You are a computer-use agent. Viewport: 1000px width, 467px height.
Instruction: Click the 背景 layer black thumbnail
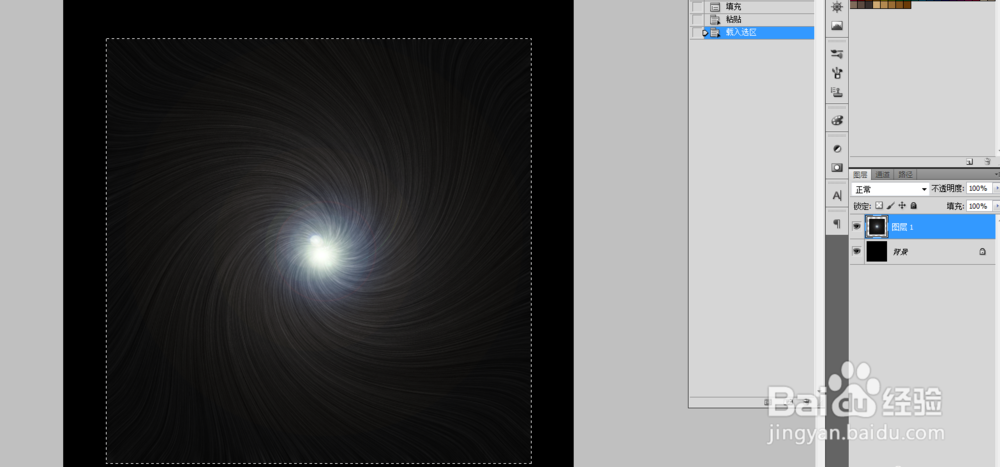pyautogui.click(x=877, y=252)
